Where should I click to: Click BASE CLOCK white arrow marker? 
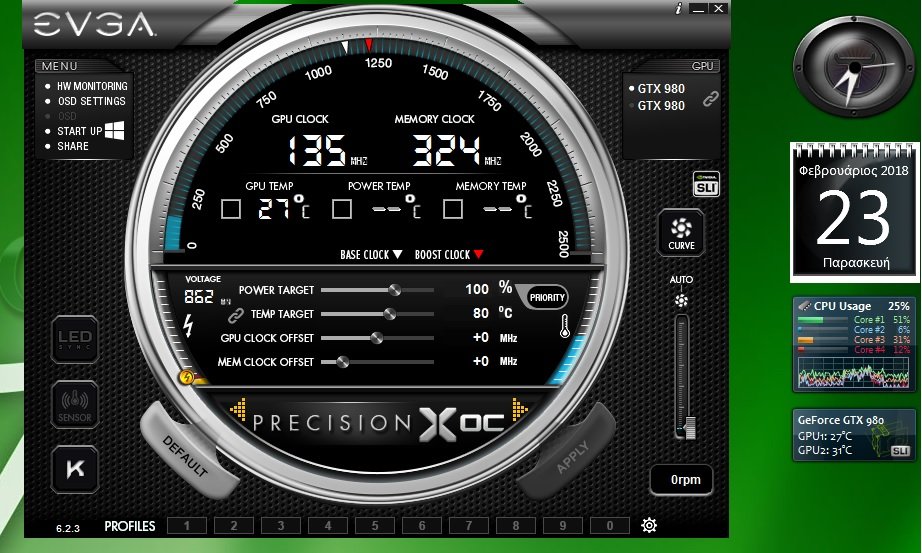point(397,255)
